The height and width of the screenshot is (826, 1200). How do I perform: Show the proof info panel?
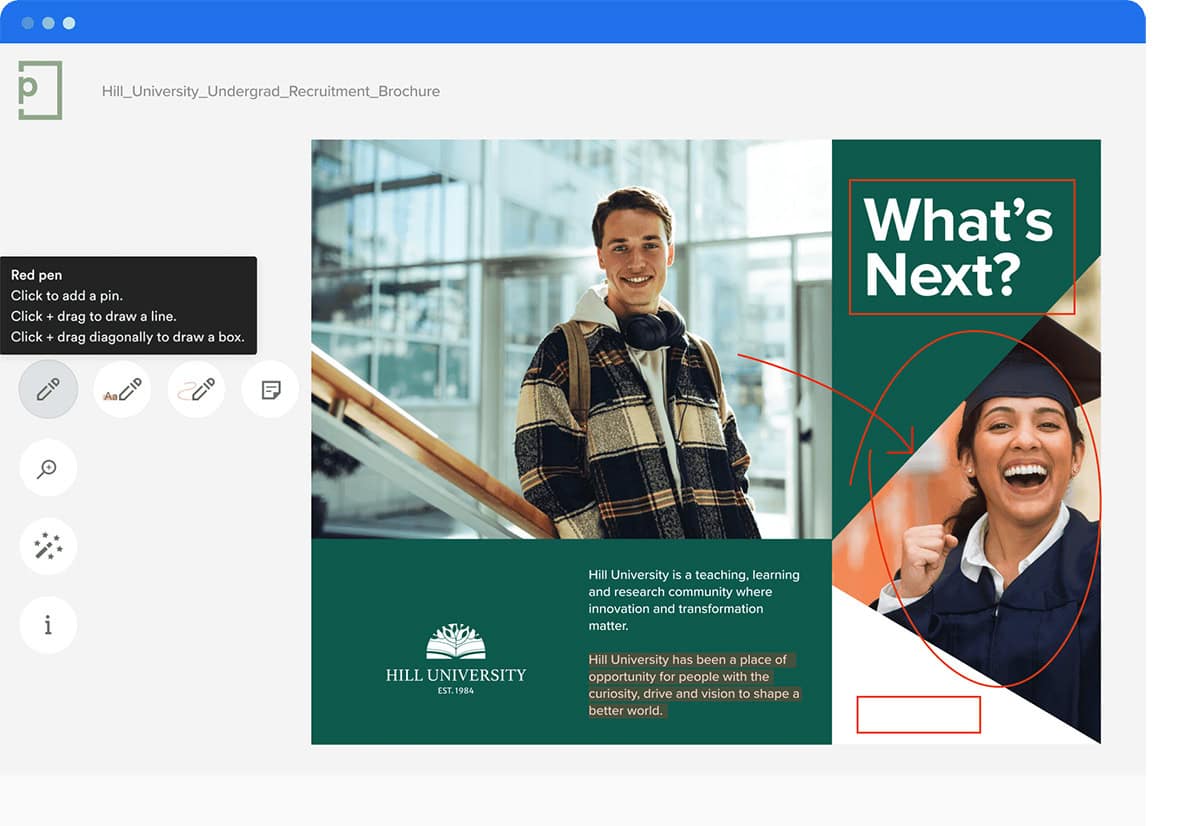click(48, 625)
